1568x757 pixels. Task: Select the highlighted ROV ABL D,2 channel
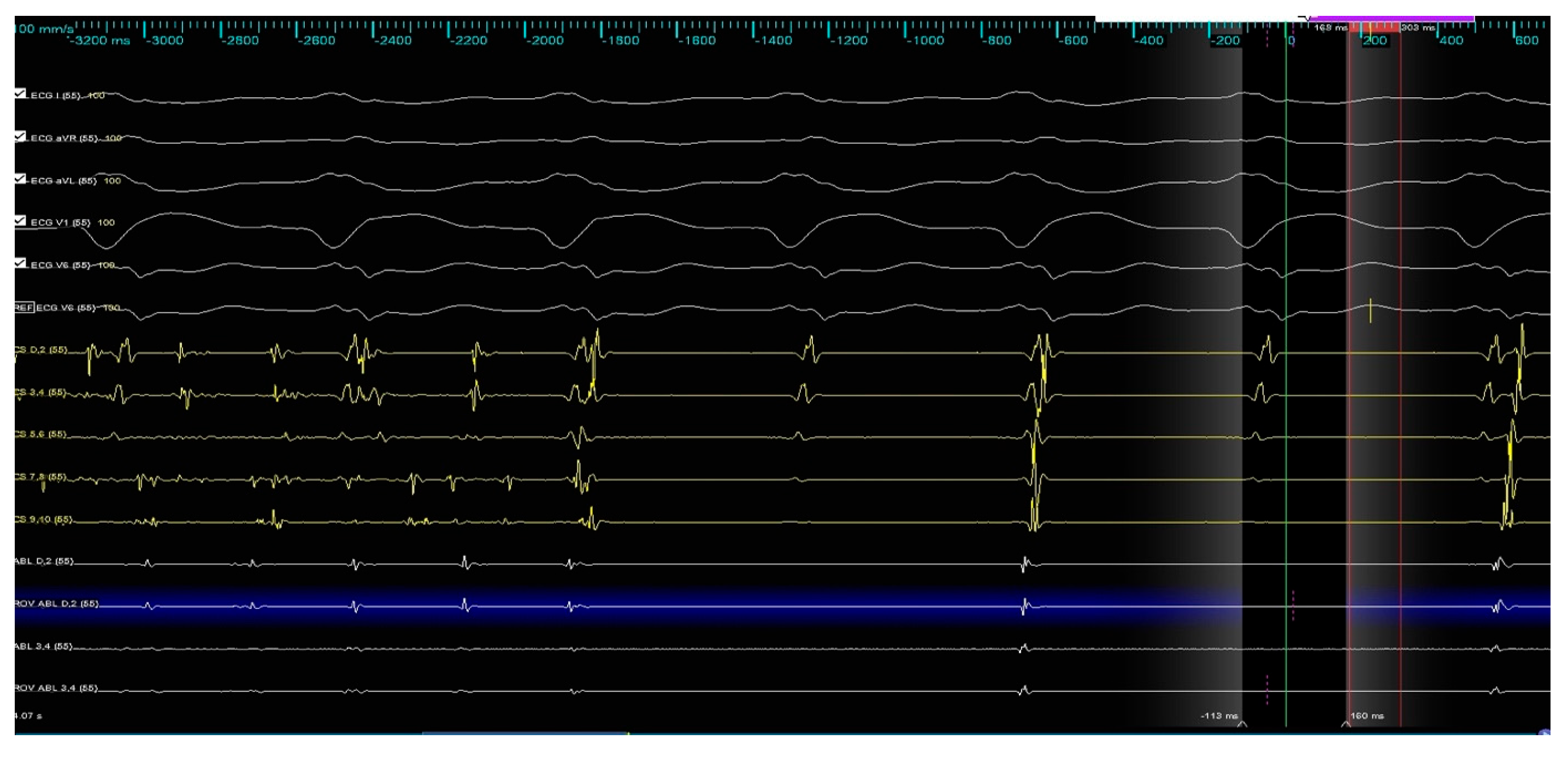coord(58,604)
